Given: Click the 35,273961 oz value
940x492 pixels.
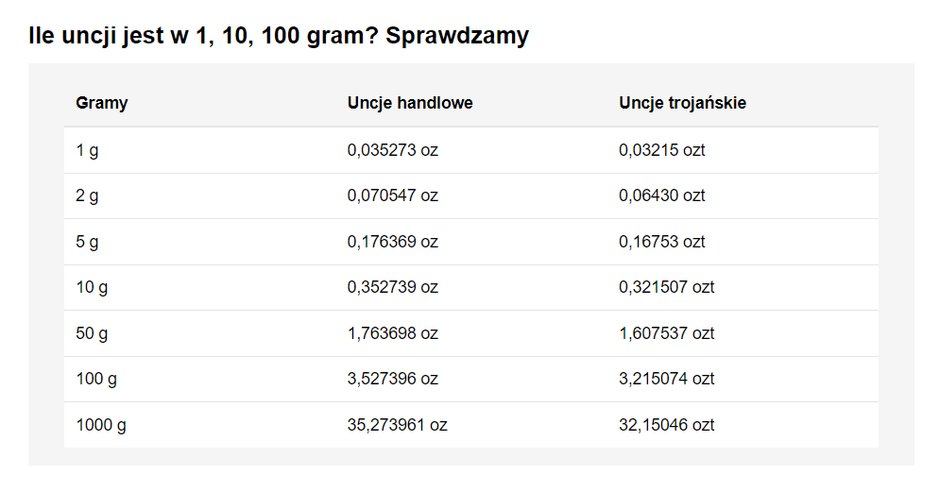Looking at the screenshot, I should 397,425.
